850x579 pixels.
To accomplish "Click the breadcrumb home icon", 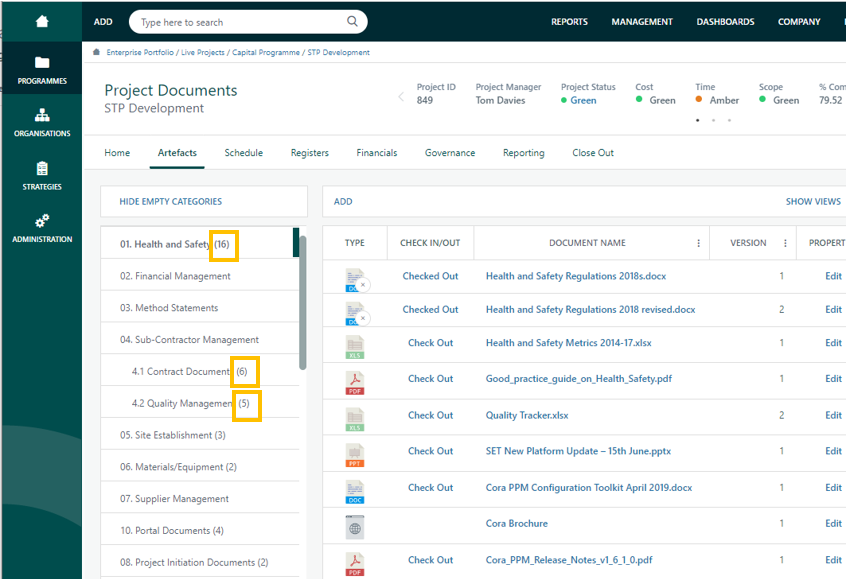I will [x=96, y=52].
